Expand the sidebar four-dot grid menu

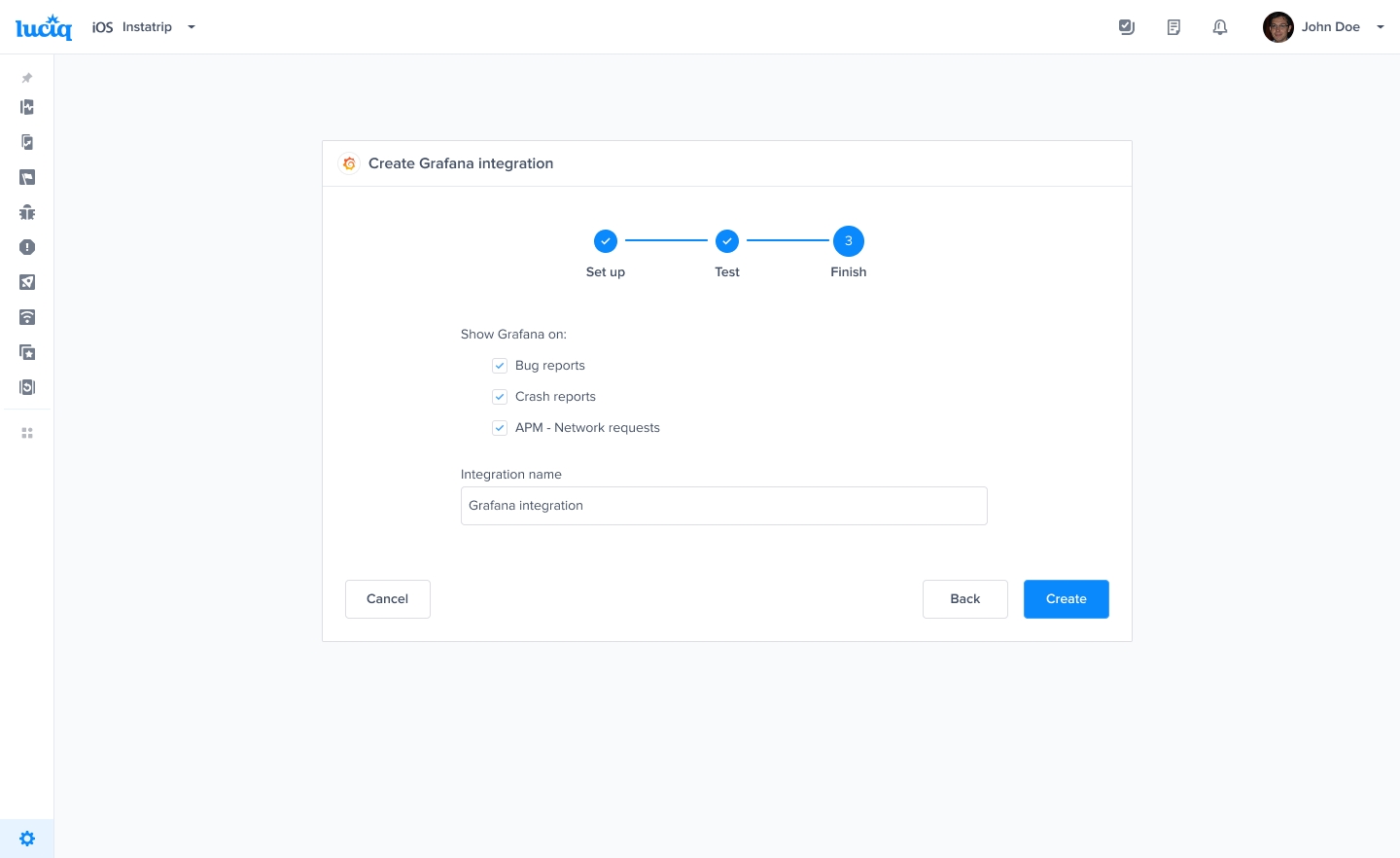coord(27,433)
